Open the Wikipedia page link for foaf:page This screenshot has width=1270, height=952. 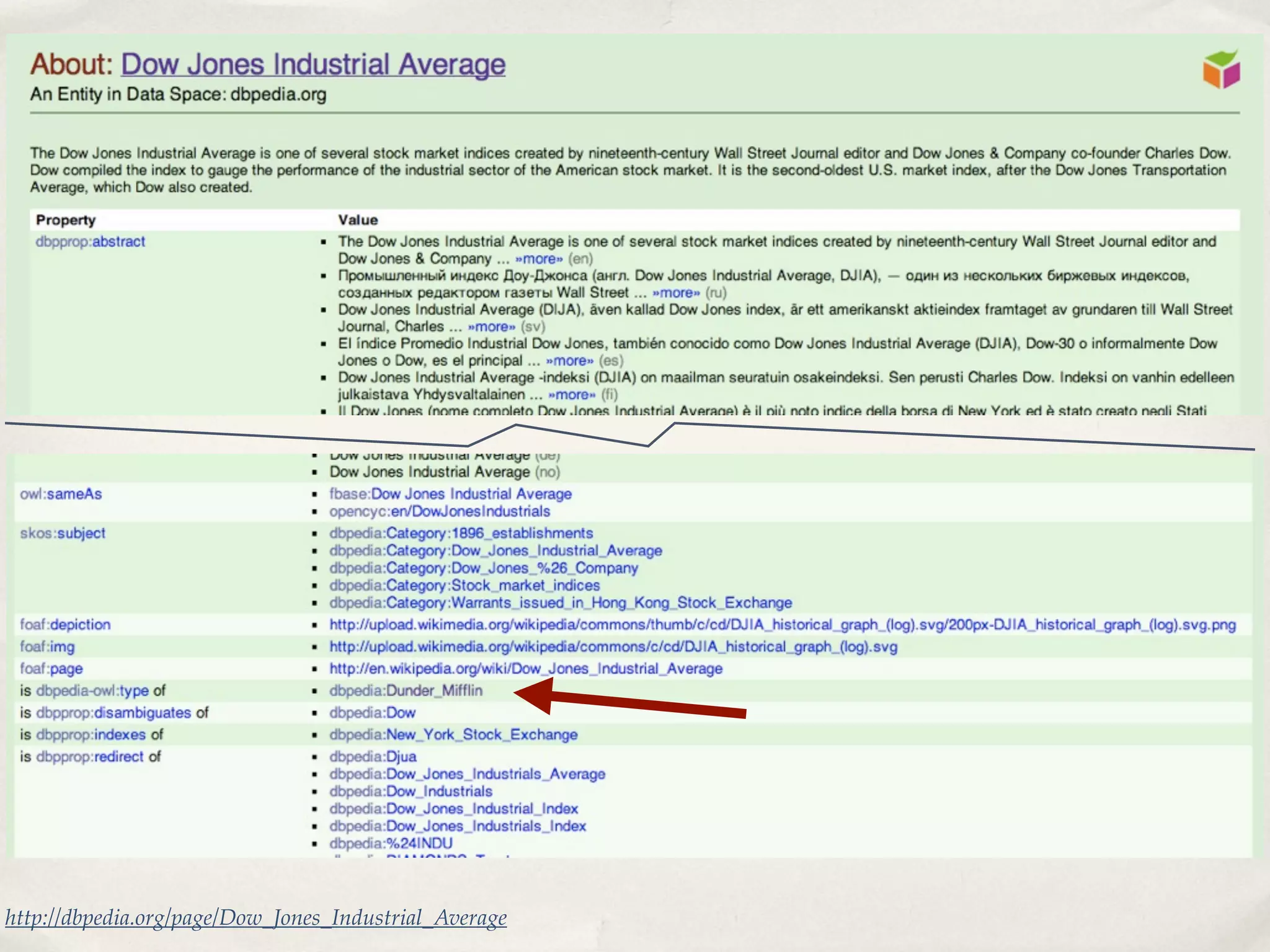pos(525,669)
